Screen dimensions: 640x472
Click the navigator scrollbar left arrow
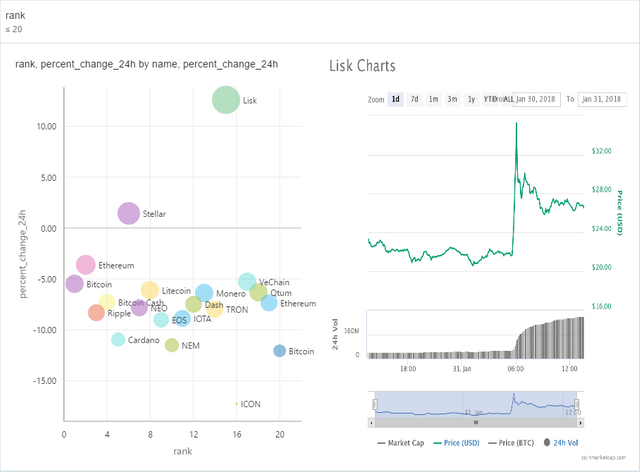[371, 423]
